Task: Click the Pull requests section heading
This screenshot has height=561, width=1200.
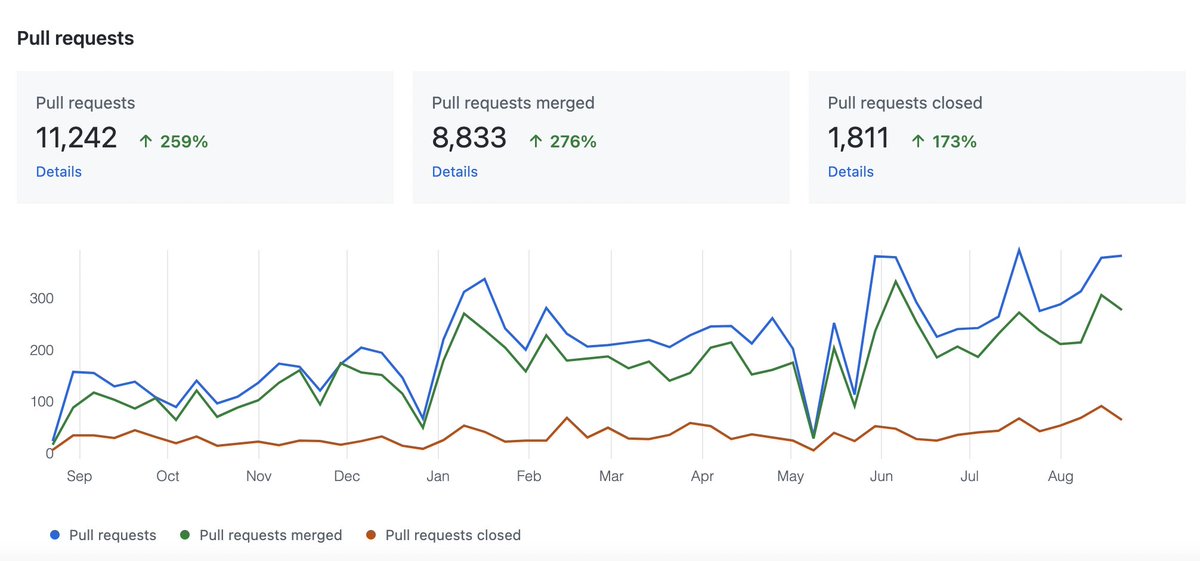Action: [x=76, y=39]
